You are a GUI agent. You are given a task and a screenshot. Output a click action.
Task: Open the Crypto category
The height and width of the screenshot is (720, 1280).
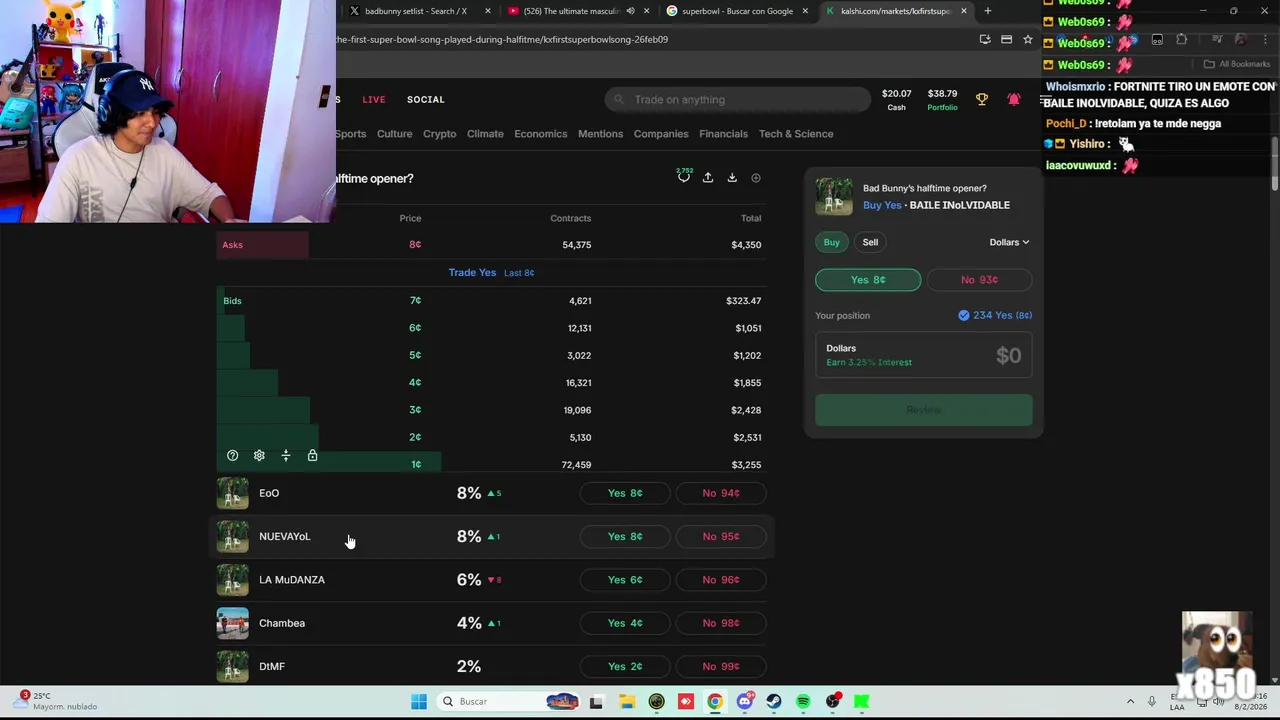pos(439,134)
